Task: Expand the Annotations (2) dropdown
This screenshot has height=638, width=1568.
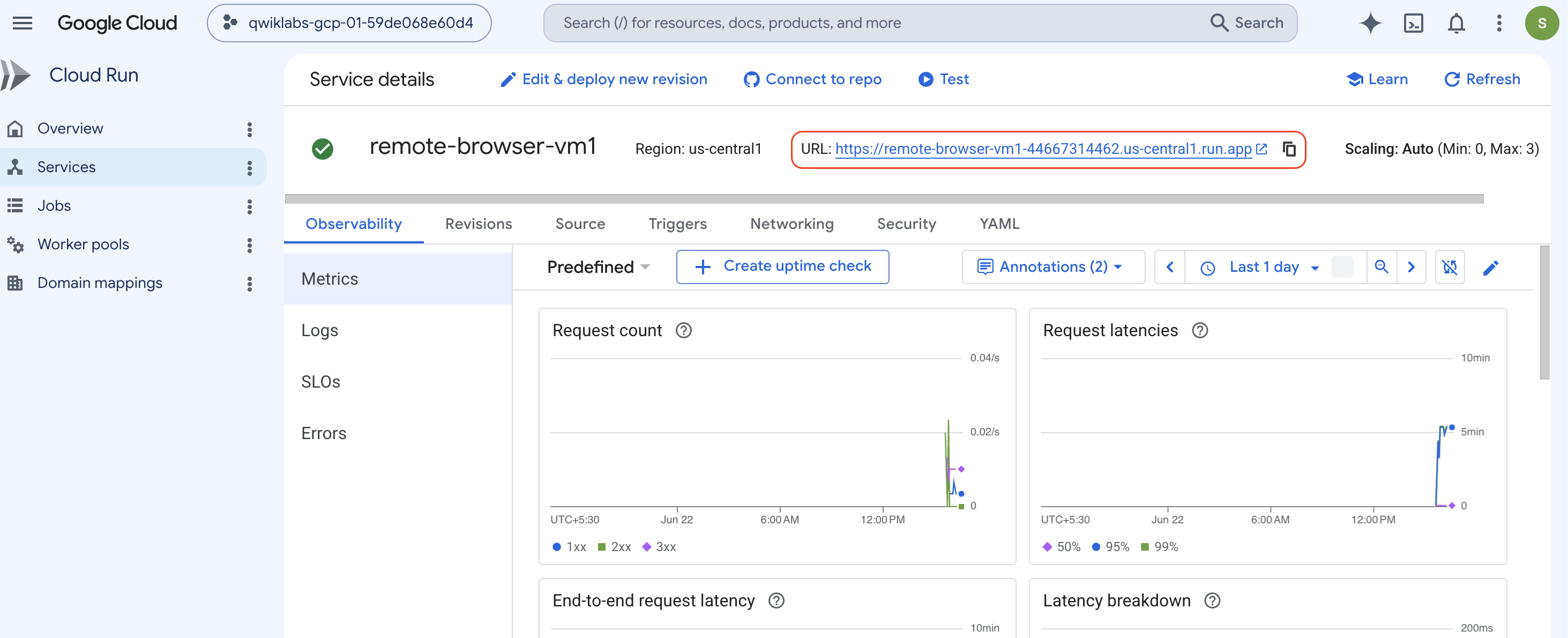Action: point(1052,266)
